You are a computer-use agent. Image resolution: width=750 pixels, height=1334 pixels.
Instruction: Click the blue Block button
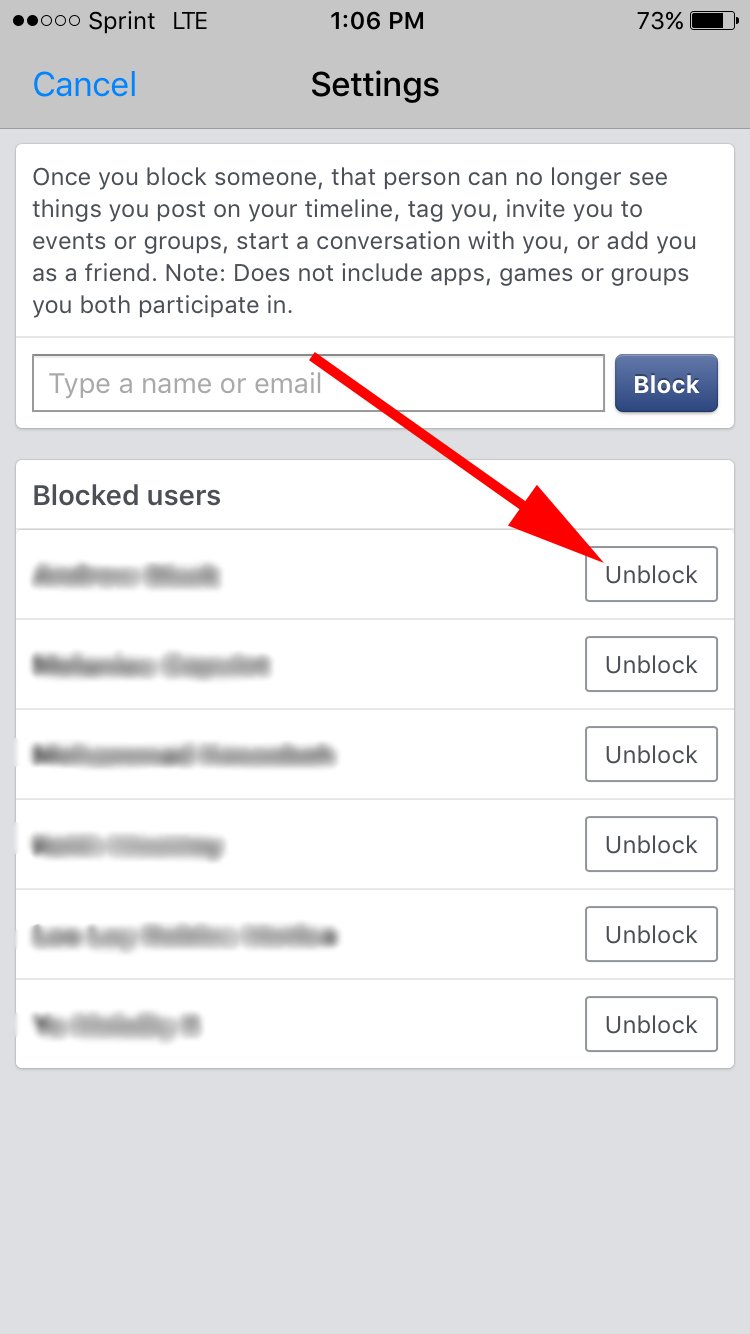[666, 383]
